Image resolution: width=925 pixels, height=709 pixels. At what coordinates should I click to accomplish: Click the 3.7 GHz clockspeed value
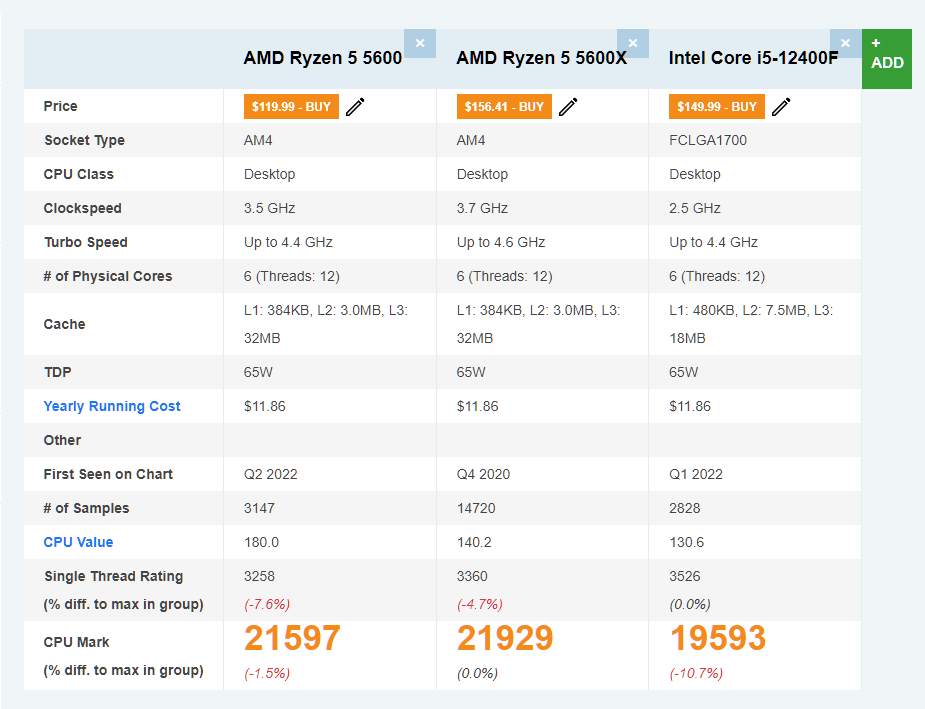click(483, 208)
